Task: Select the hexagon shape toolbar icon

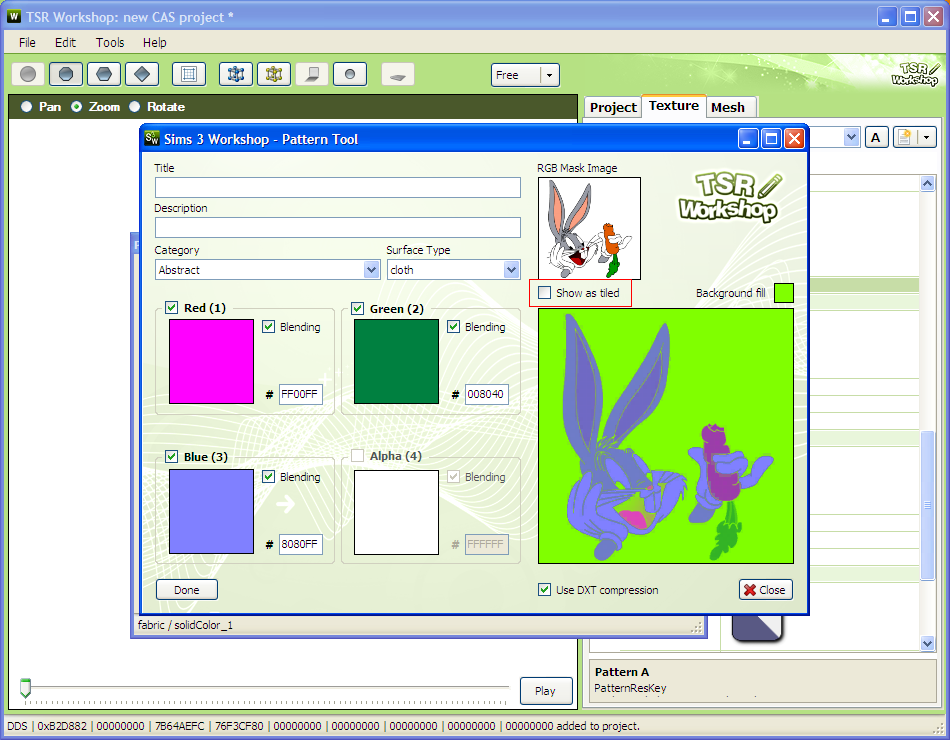Action: [104, 75]
